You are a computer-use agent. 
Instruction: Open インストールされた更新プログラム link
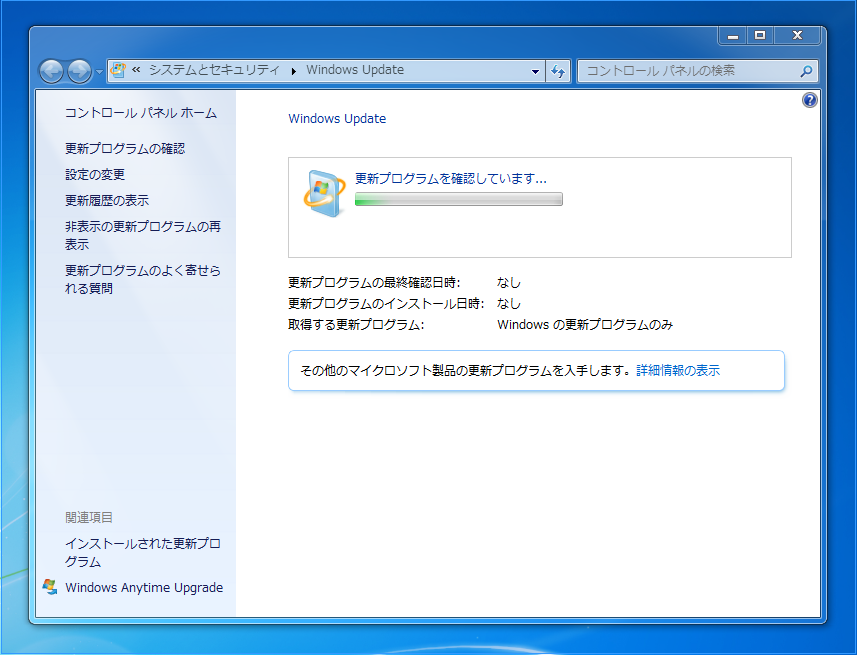tap(143, 552)
